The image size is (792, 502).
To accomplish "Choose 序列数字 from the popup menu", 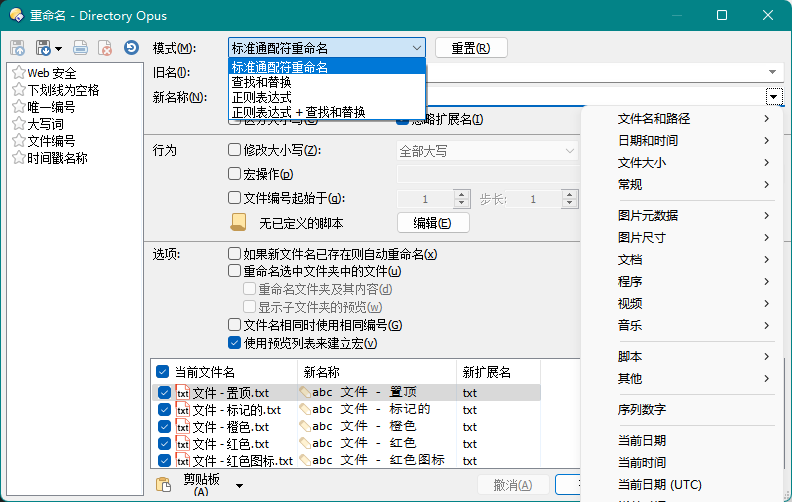I will [642, 410].
